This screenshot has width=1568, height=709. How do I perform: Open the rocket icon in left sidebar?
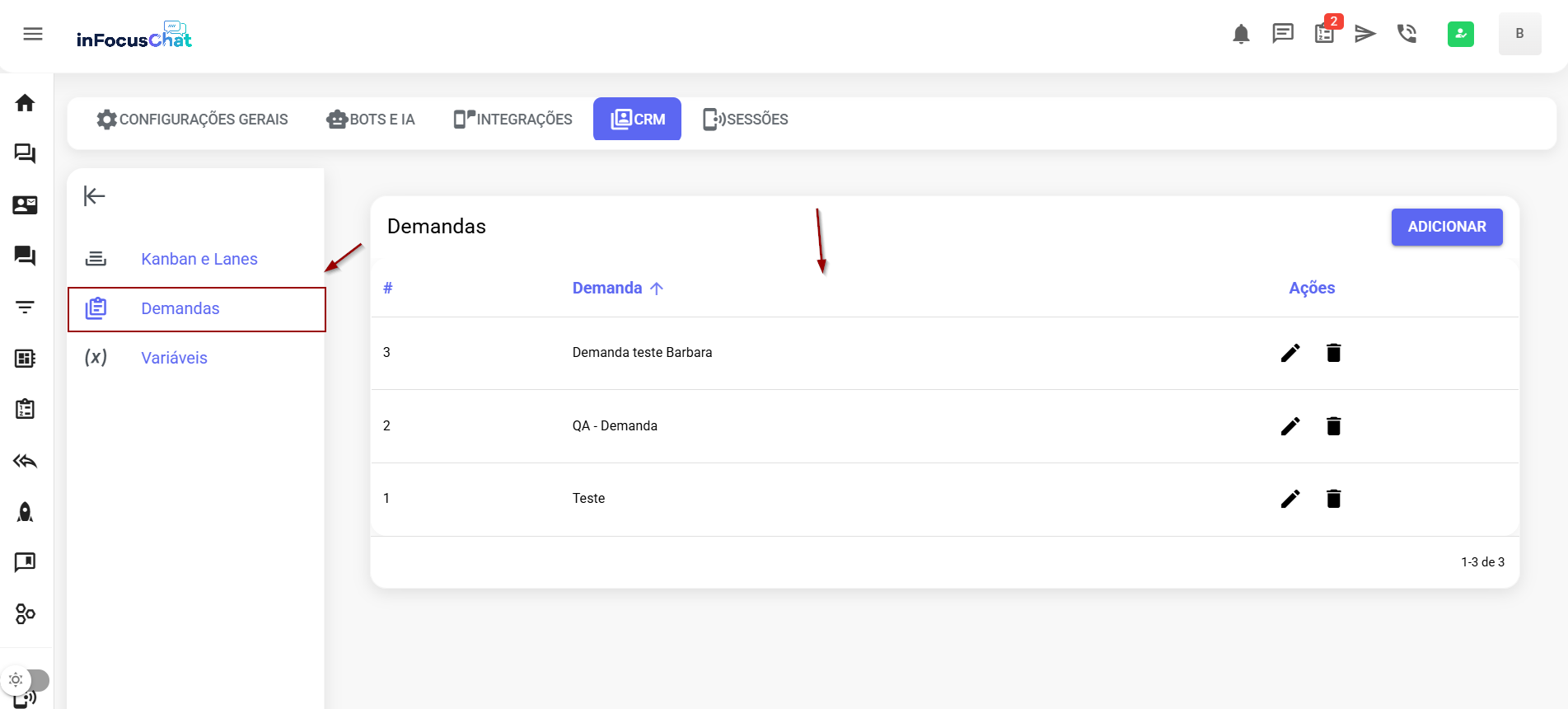(25, 512)
